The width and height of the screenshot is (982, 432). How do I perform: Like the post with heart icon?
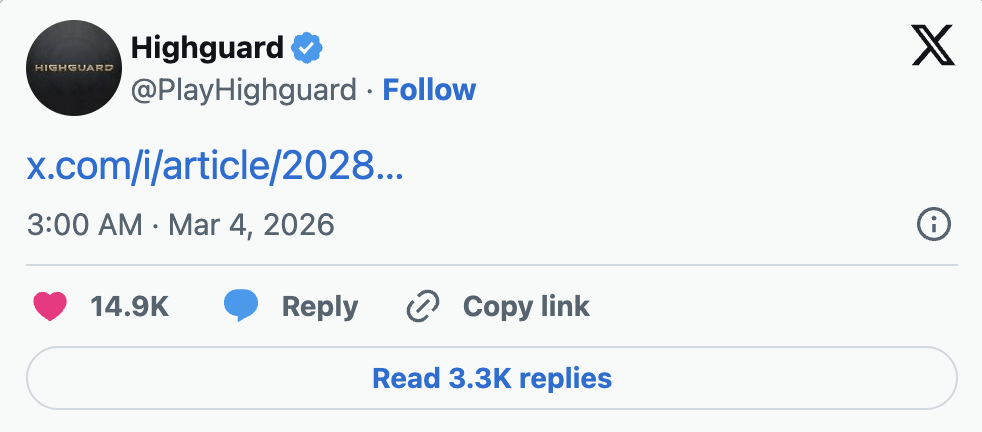coord(49,306)
